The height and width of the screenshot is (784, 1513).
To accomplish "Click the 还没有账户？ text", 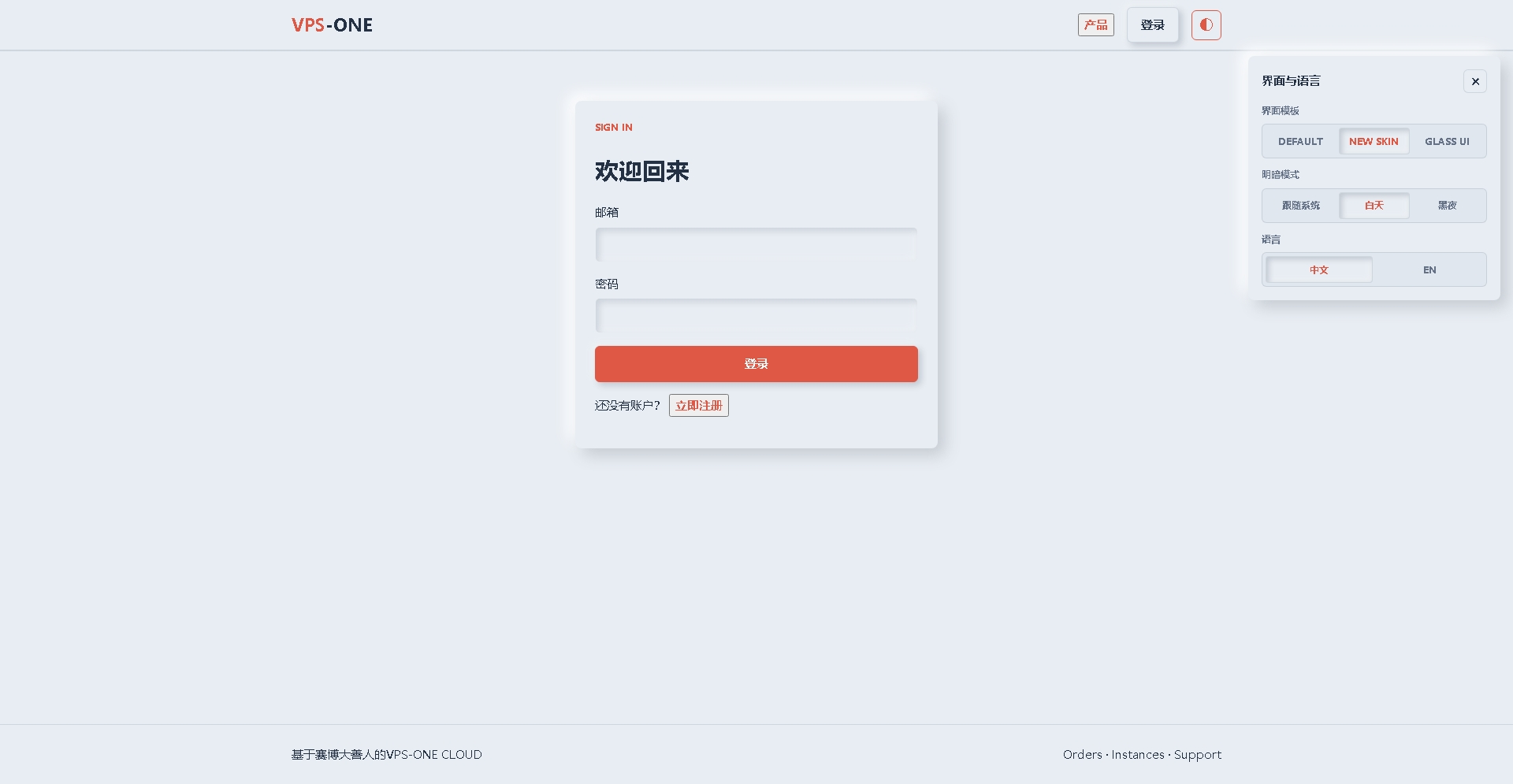I will (627, 406).
